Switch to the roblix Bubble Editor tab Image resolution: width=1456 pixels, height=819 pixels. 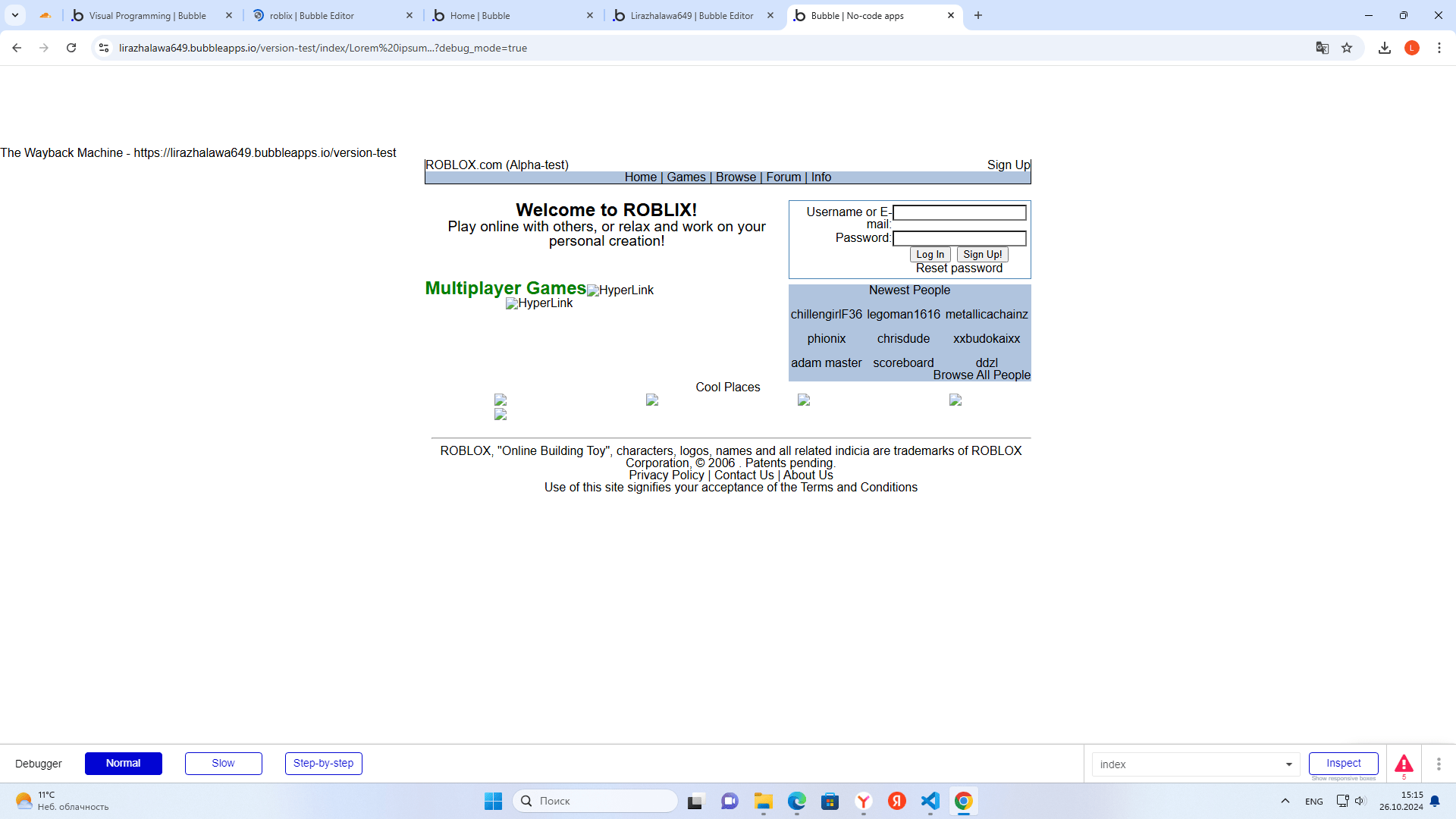[x=326, y=15]
